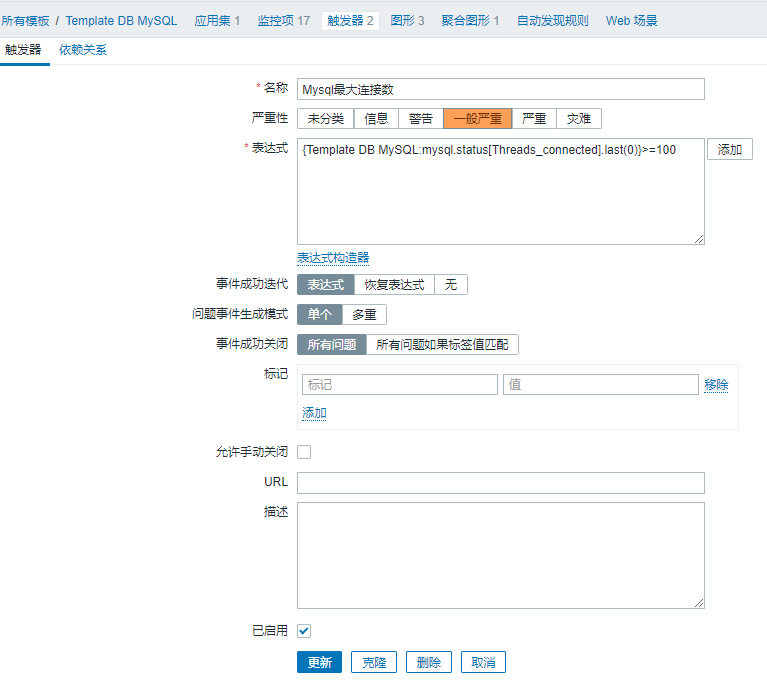Set severity to 警告
Image resolution: width=767 pixels, height=680 pixels.
coord(421,119)
